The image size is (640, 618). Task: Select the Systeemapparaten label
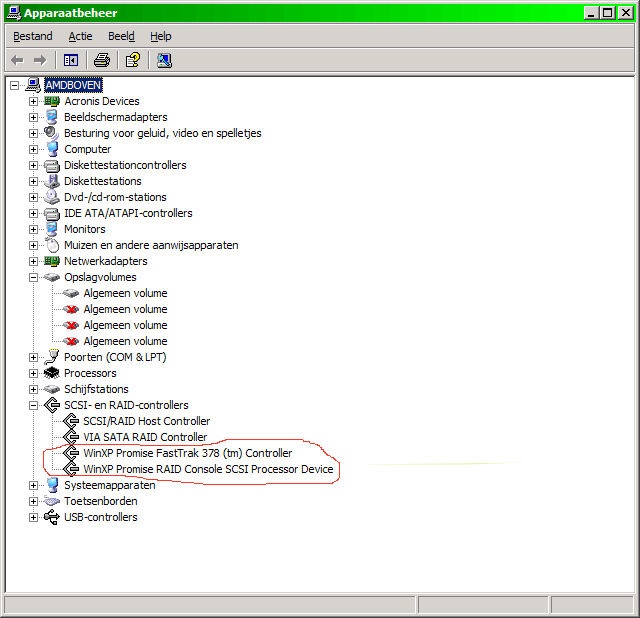[109, 485]
